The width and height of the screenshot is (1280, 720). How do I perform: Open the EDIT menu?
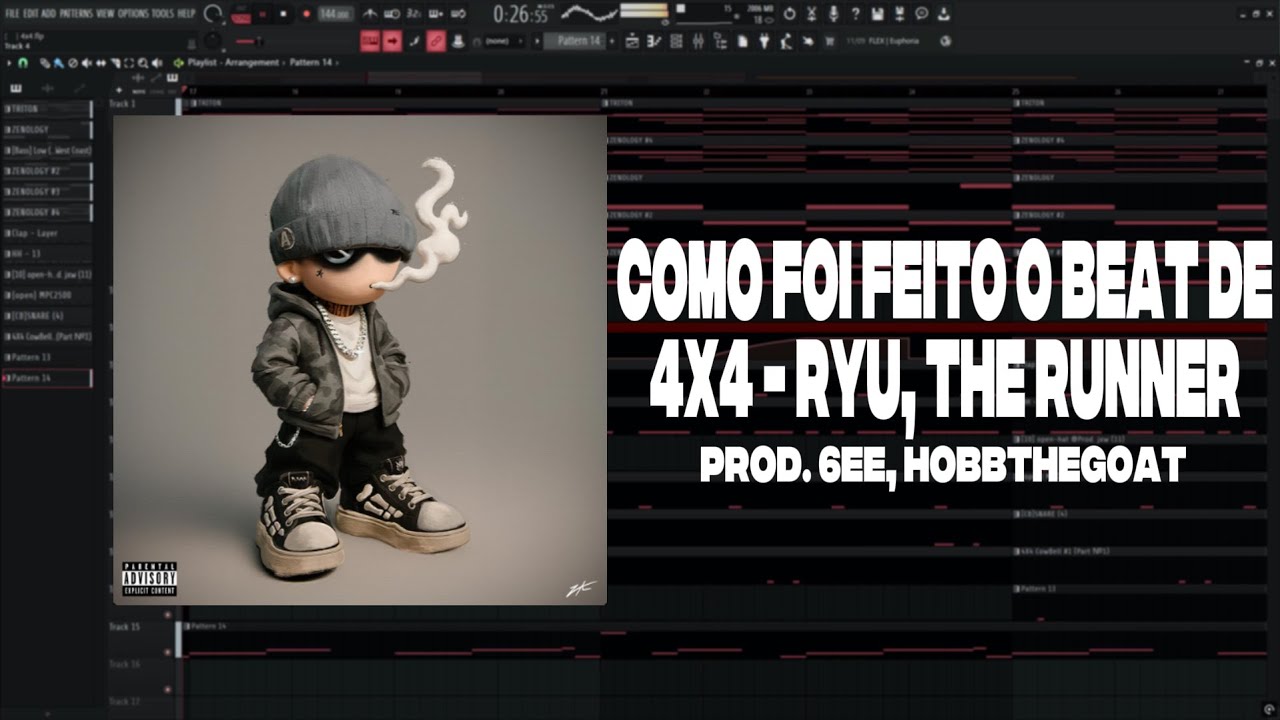tap(30, 14)
